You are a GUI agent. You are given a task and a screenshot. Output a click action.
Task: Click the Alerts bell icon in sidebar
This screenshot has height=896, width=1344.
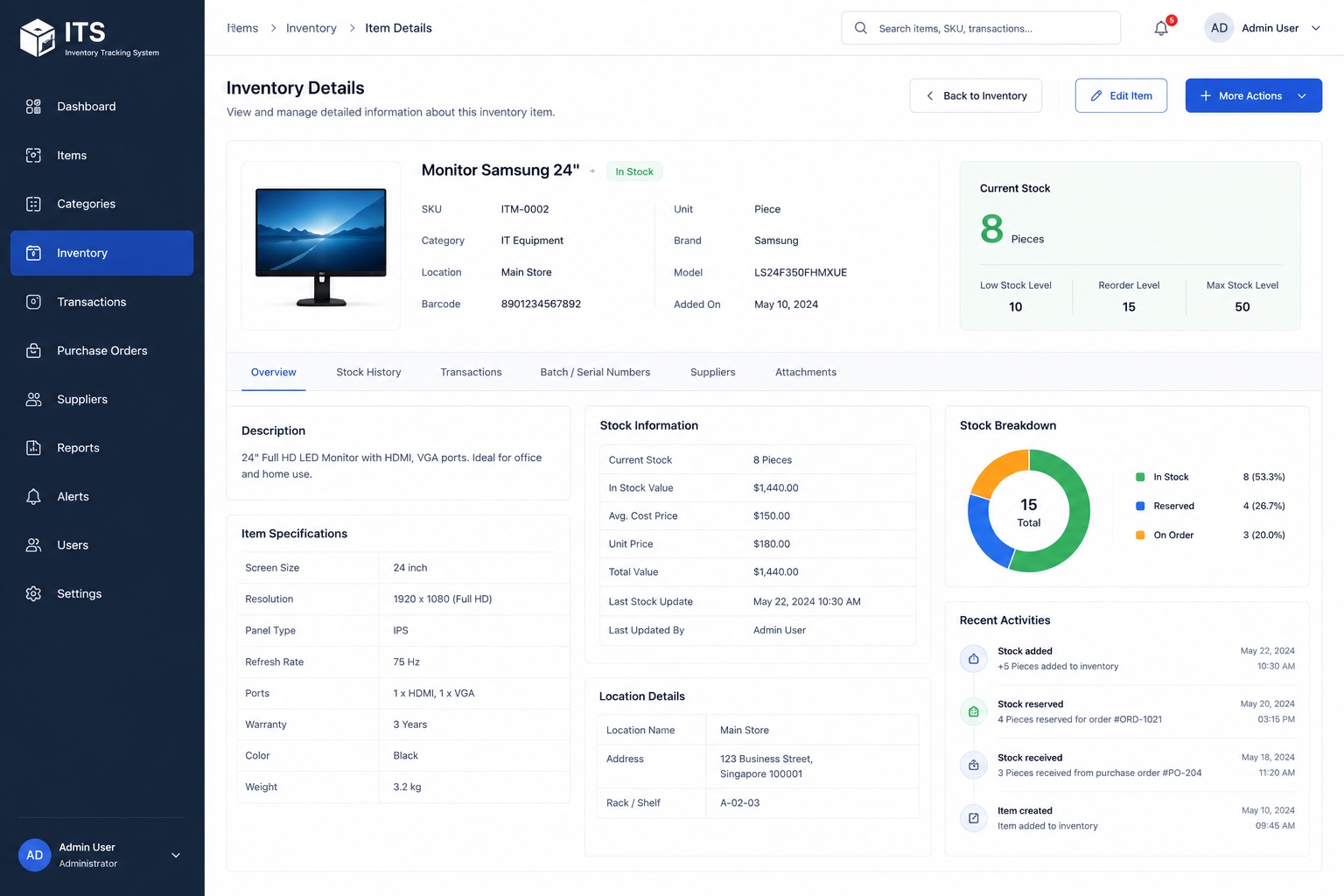click(x=33, y=497)
